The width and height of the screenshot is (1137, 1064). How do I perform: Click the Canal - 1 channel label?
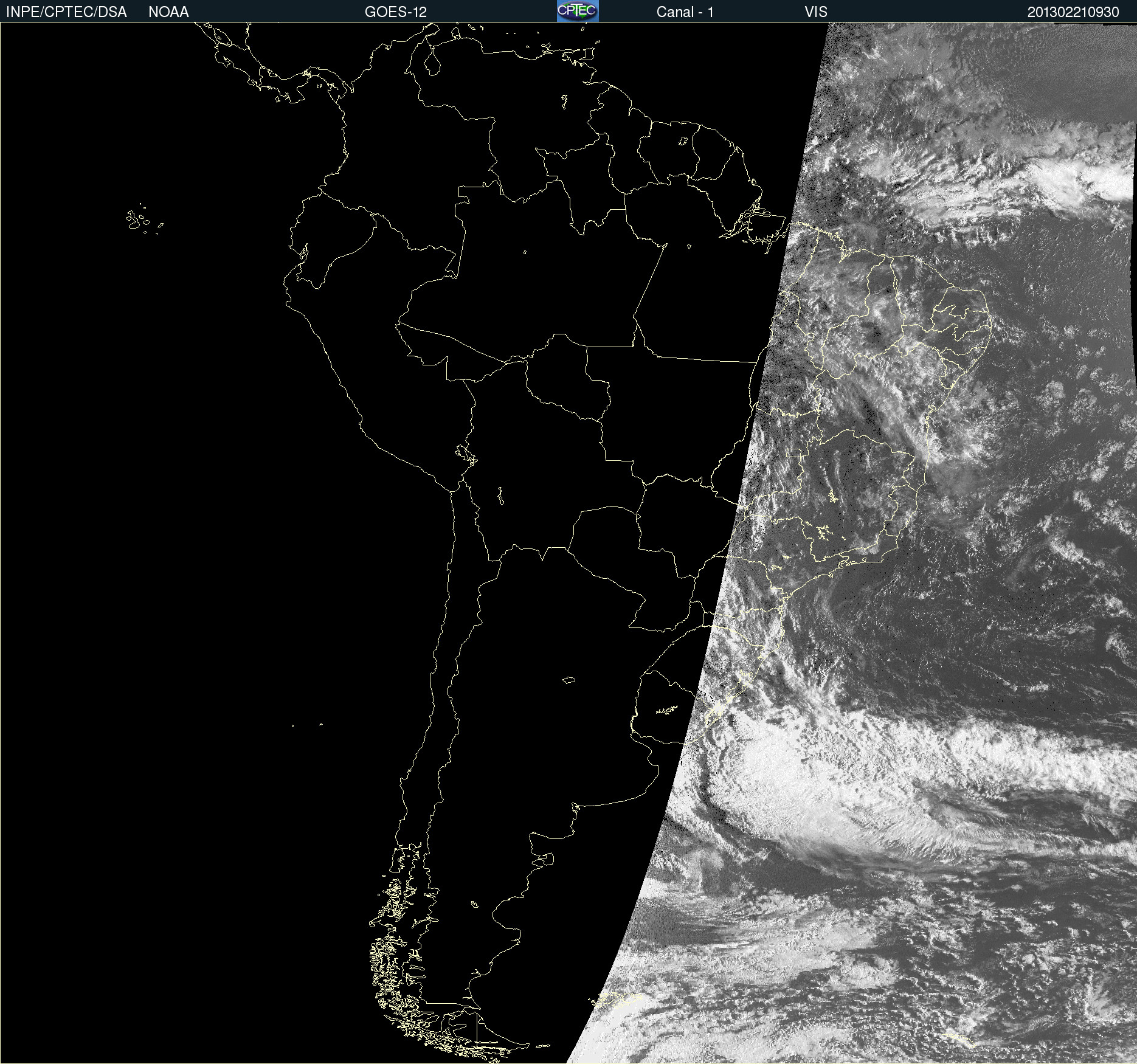(x=685, y=12)
